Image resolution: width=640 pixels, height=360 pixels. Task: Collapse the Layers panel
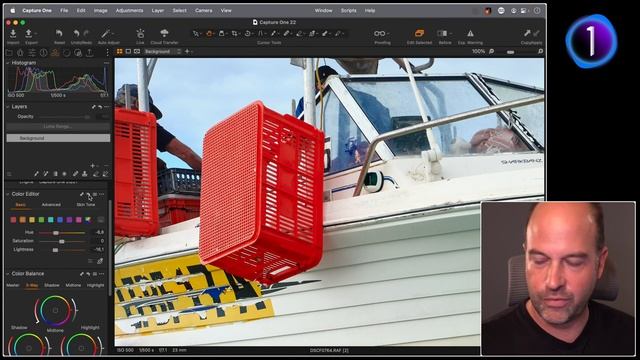click(x=8, y=107)
